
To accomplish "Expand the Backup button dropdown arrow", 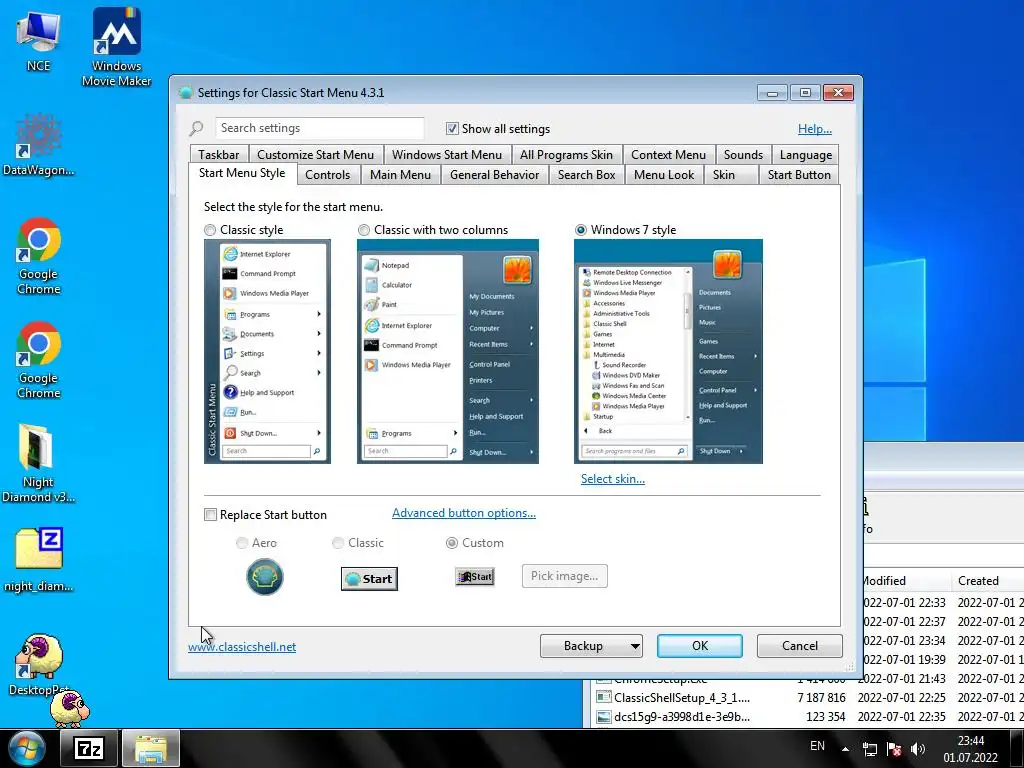I will coord(635,646).
